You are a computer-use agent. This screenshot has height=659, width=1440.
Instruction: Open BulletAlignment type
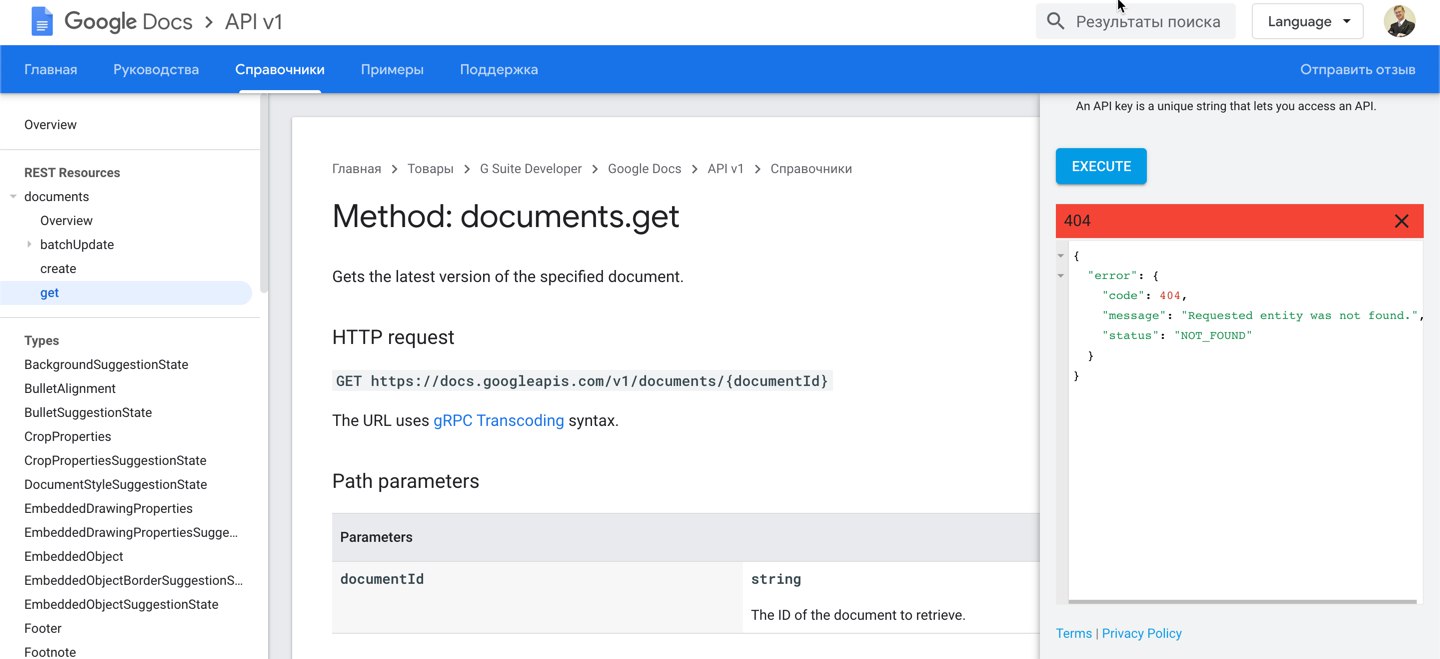point(70,389)
